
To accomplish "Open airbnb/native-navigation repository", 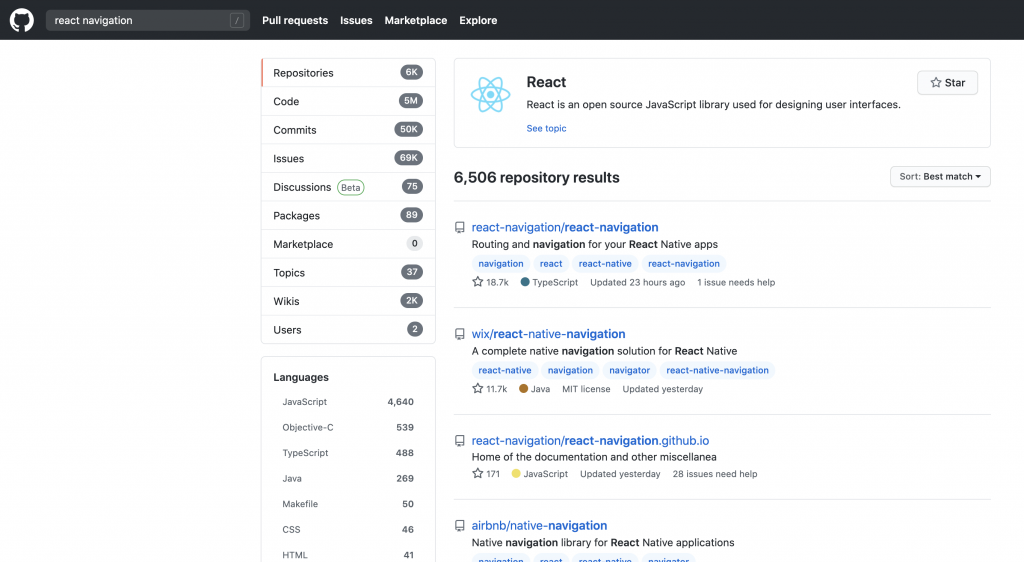I will coord(539,525).
